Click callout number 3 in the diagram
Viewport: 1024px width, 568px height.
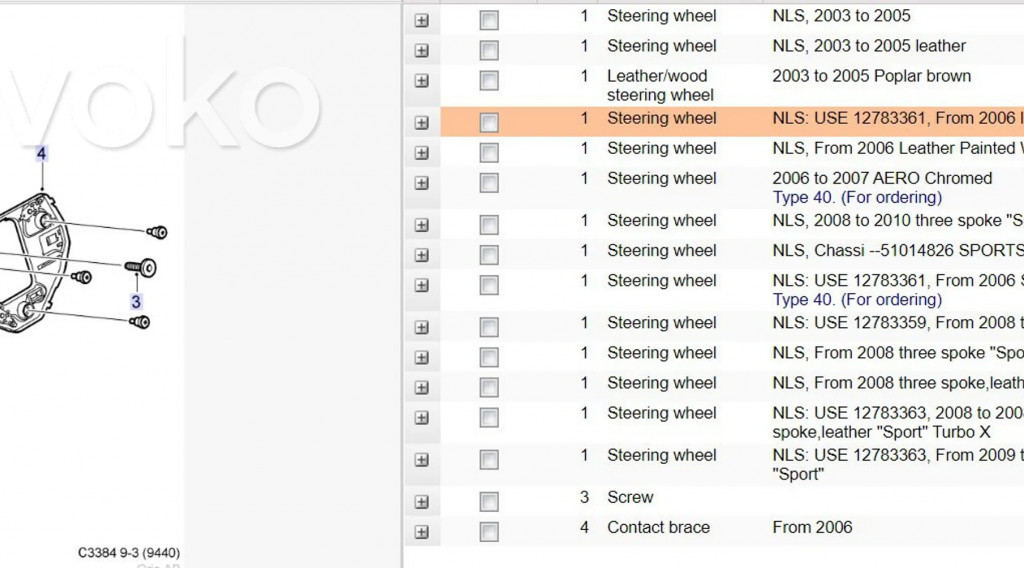(136, 301)
